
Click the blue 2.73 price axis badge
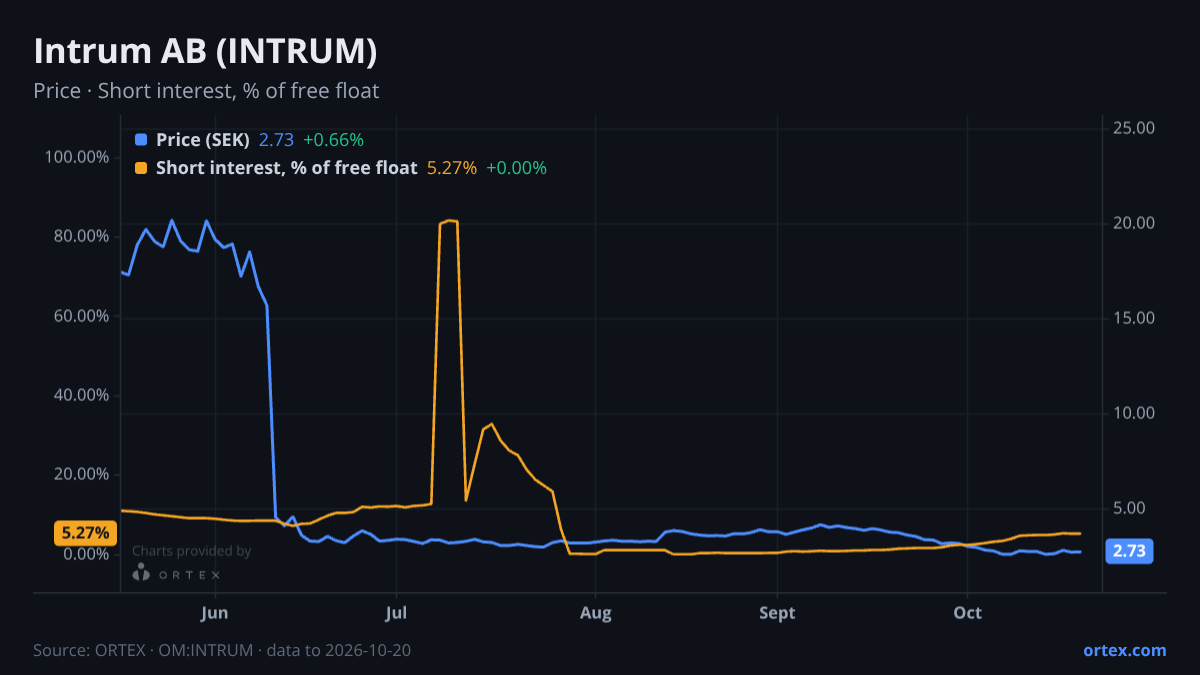[x=1129, y=550]
